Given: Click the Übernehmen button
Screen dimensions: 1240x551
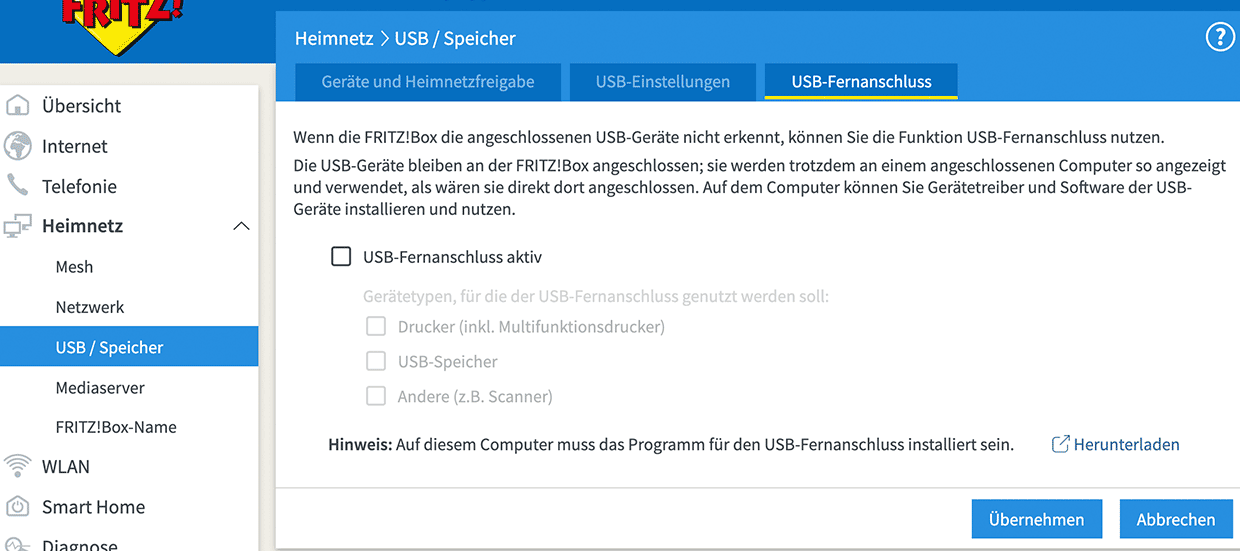Looking at the screenshot, I should (x=1036, y=519).
